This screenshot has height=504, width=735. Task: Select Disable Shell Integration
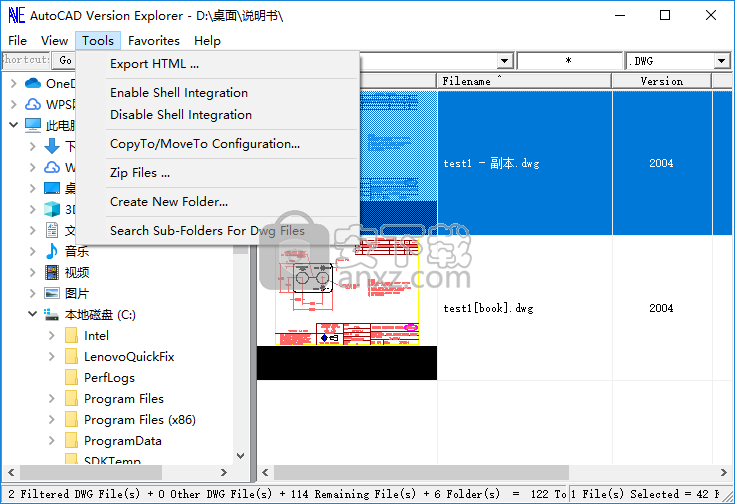(x=218, y=115)
